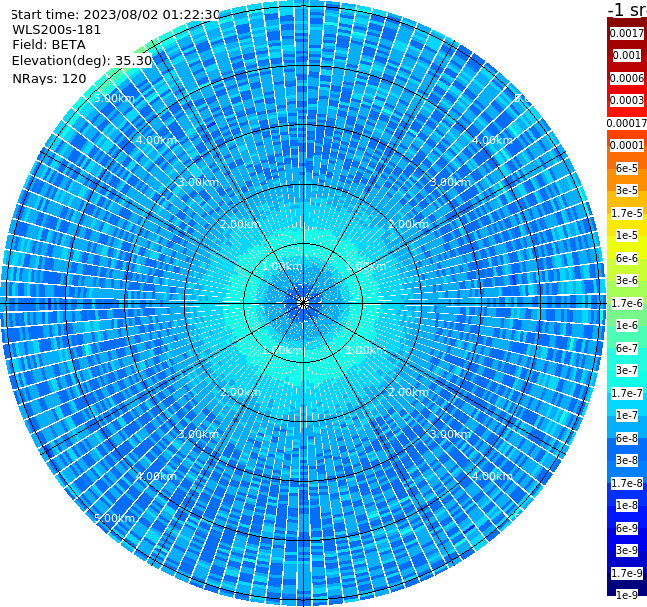The height and width of the screenshot is (607, 647).
Task: Select the '0.0006' color bar label
Action: tap(627, 78)
